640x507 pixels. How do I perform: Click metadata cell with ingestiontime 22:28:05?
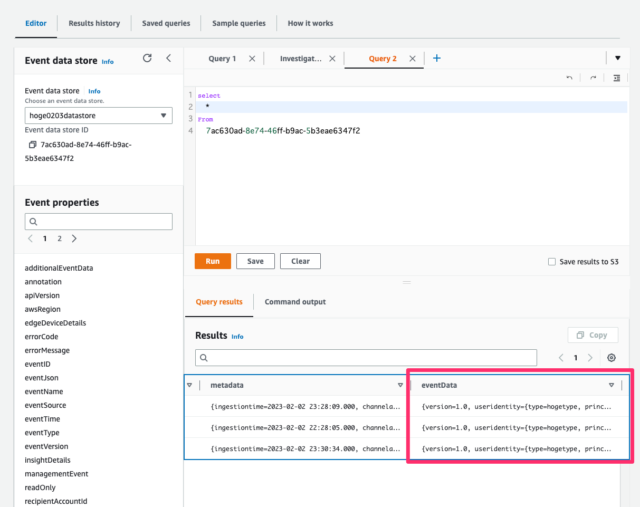coord(305,428)
